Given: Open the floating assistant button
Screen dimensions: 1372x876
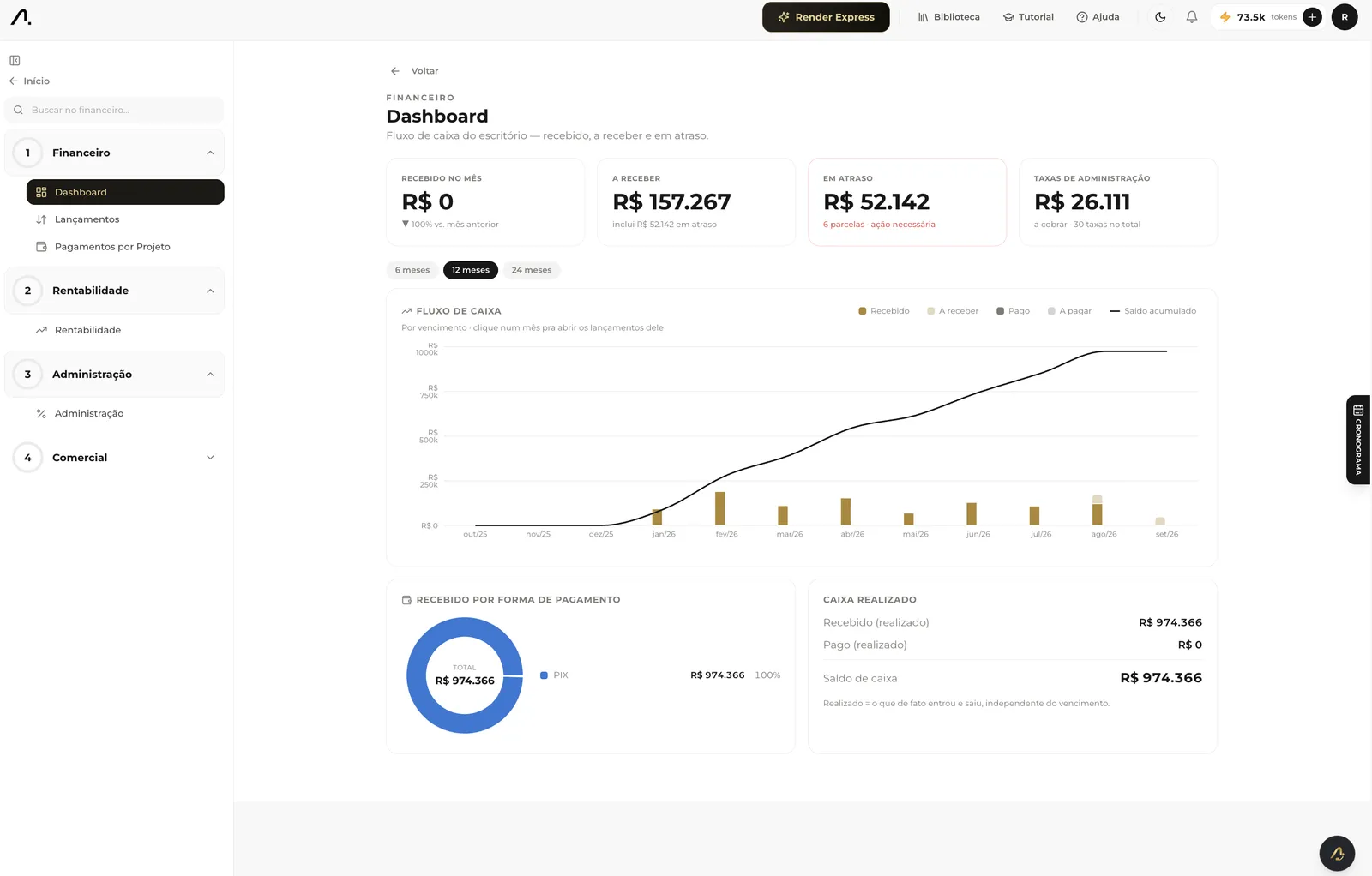Looking at the screenshot, I should [x=1337, y=854].
